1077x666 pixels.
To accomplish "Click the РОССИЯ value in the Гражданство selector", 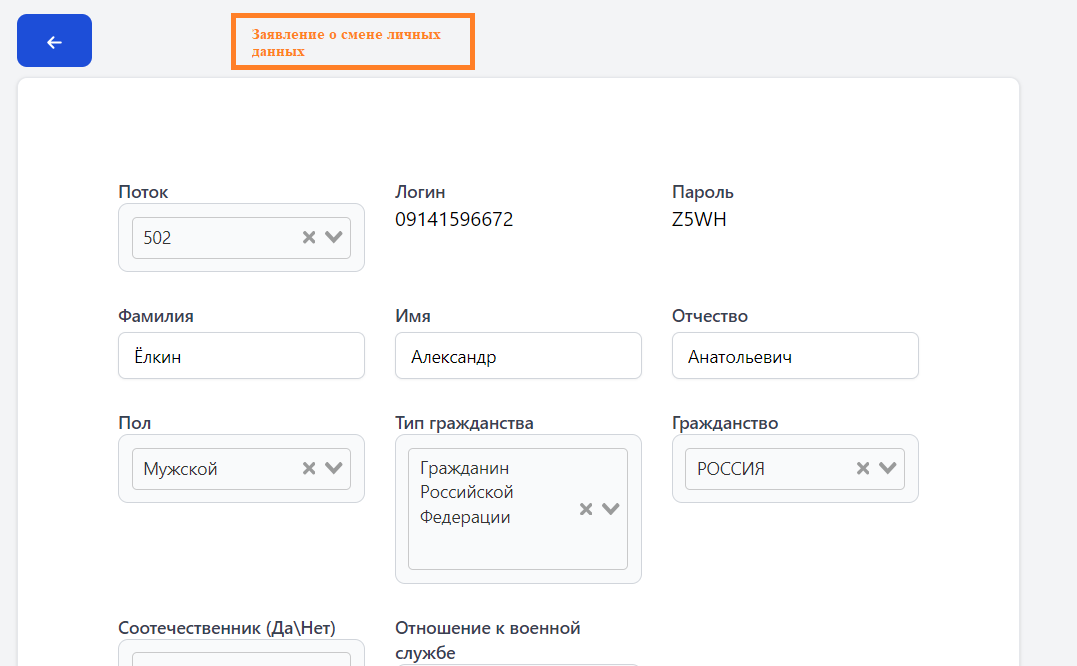I will tap(731, 469).
